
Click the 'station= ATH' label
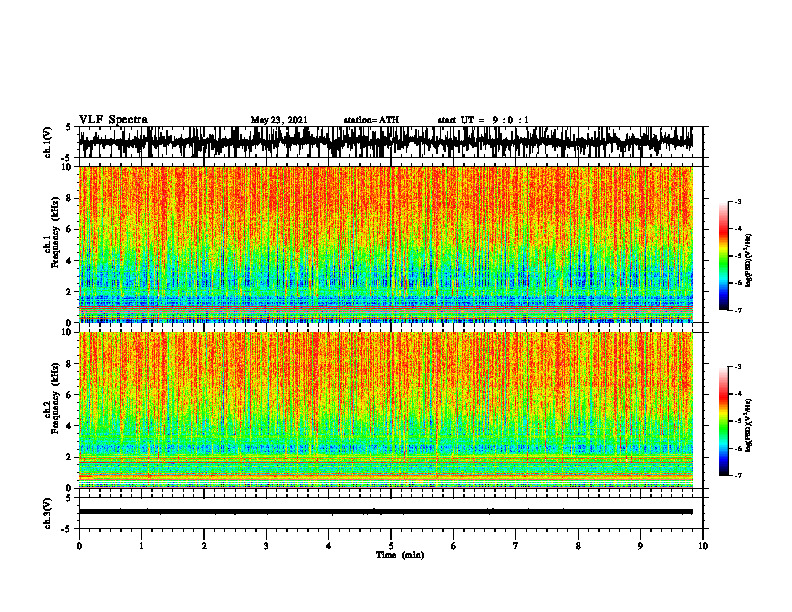(371, 120)
